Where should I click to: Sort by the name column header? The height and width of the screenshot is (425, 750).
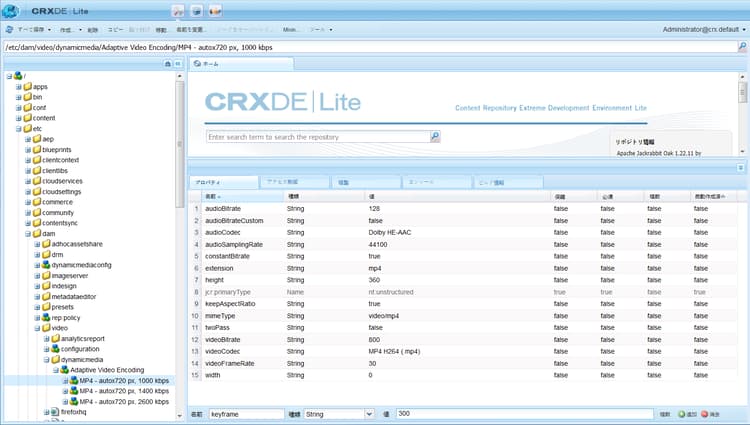tap(243, 196)
